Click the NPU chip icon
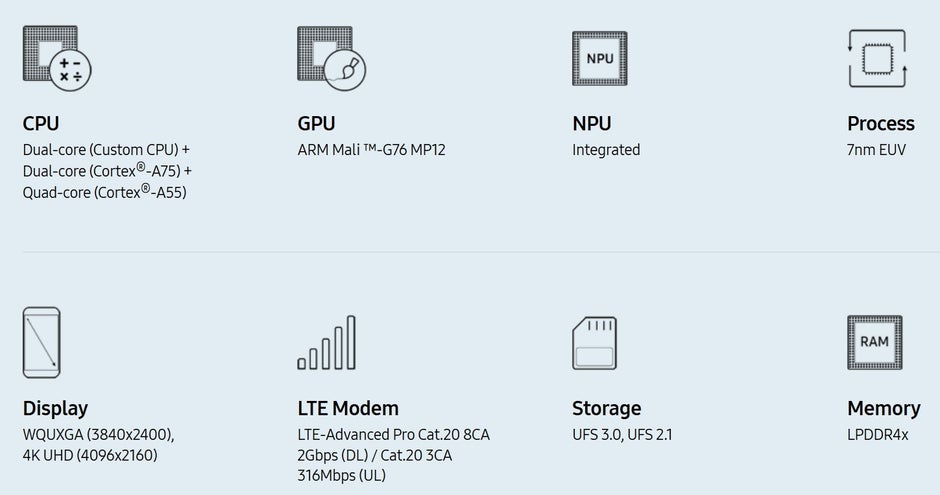The image size is (940, 495). click(x=600, y=58)
